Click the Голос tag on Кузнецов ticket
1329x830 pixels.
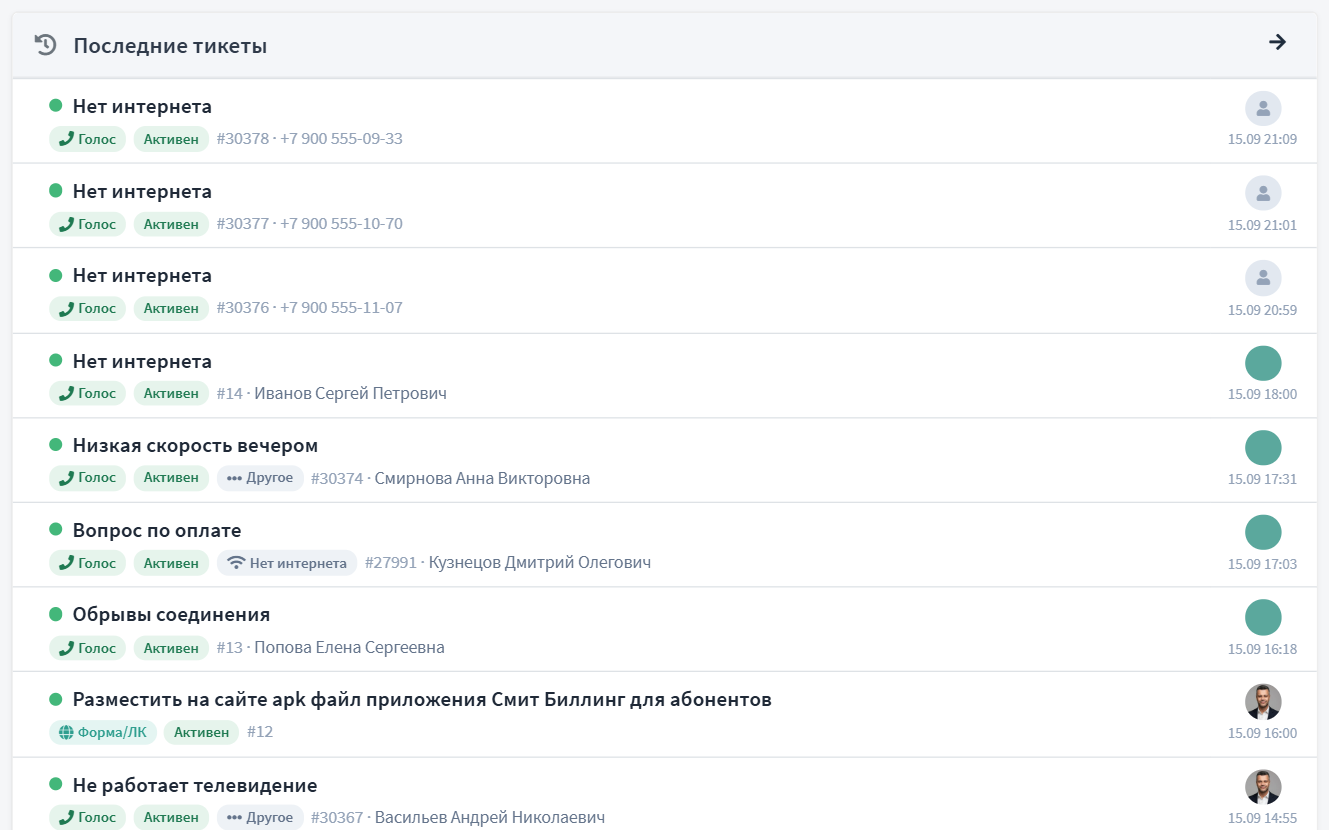click(x=88, y=563)
